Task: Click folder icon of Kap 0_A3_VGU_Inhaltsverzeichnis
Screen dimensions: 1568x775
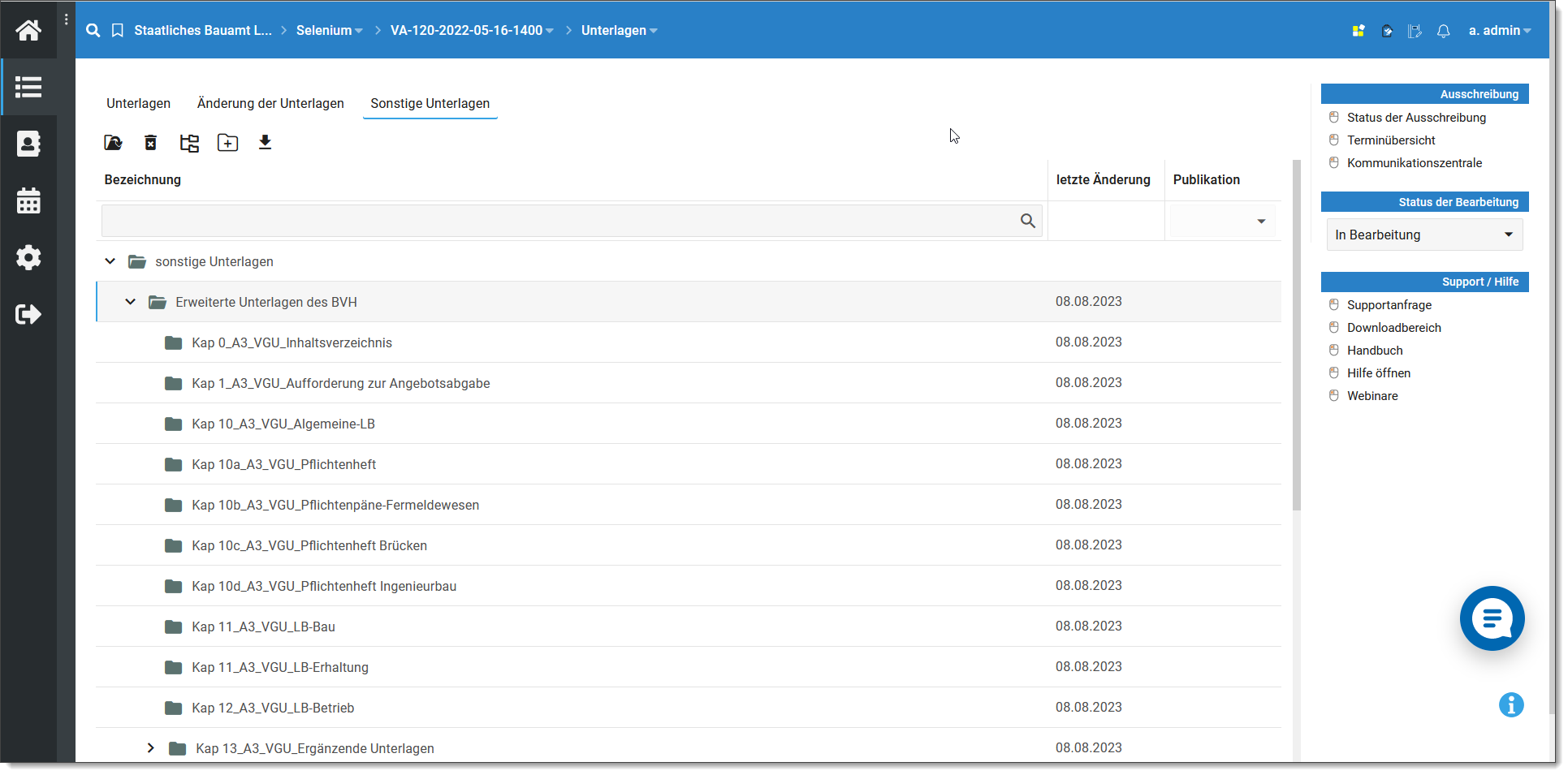Action: (173, 342)
